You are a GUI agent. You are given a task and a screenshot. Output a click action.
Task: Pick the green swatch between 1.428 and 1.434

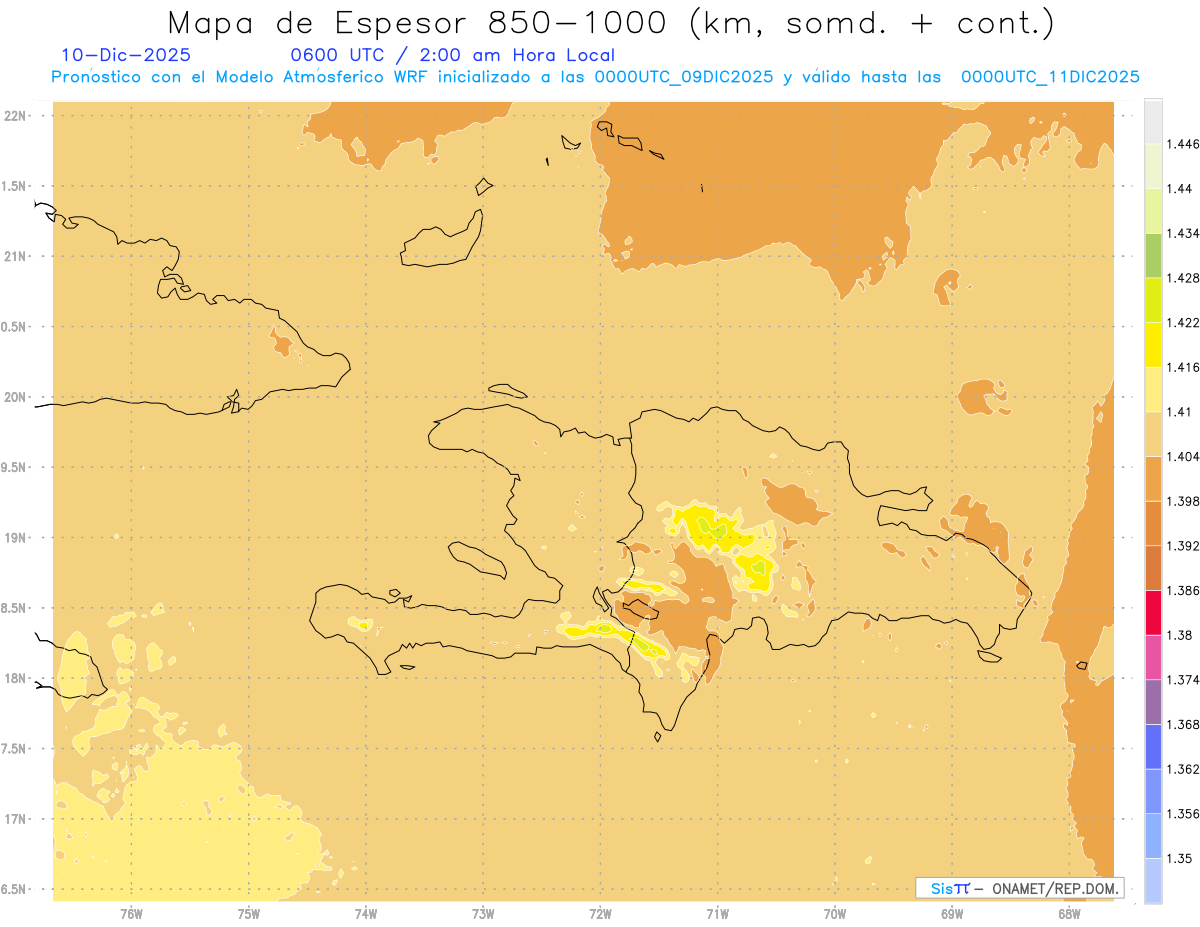(1153, 255)
